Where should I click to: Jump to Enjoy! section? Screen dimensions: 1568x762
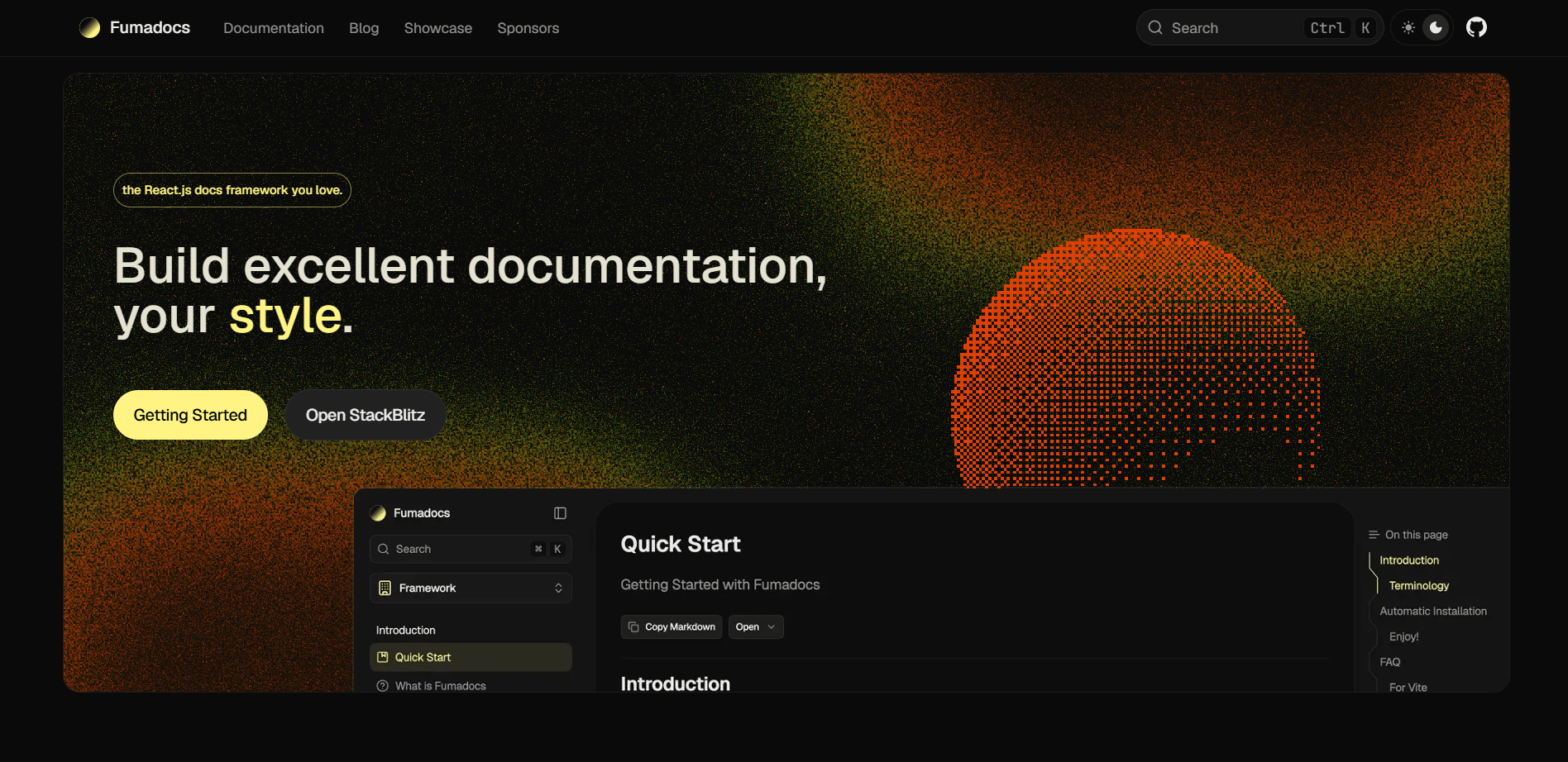click(x=1404, y=637)
